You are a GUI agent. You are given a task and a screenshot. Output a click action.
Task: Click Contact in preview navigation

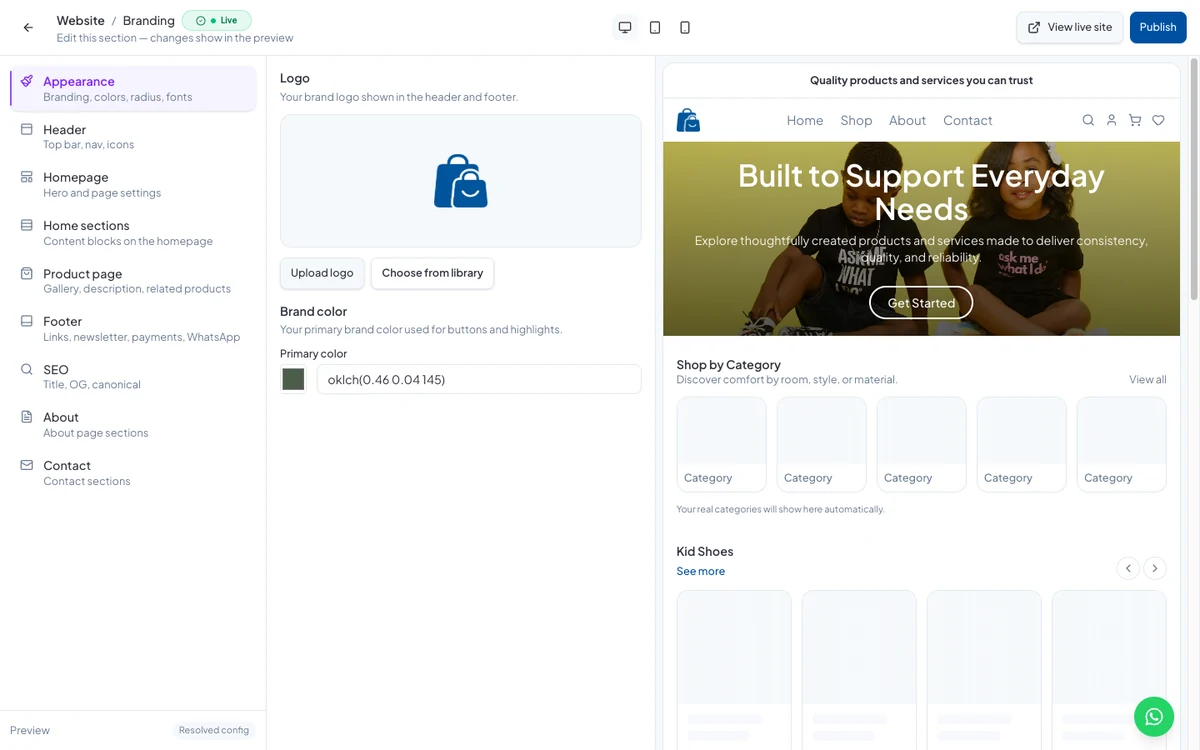[x=967, y=120]
